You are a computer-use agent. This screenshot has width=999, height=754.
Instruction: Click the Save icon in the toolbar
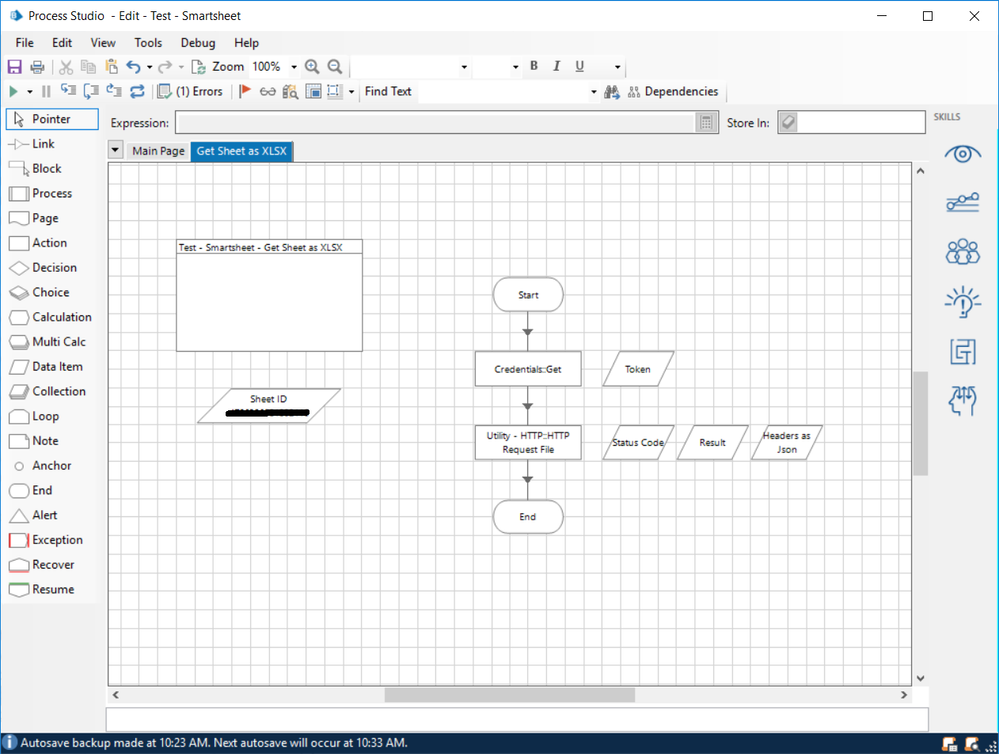click(14, 67)
